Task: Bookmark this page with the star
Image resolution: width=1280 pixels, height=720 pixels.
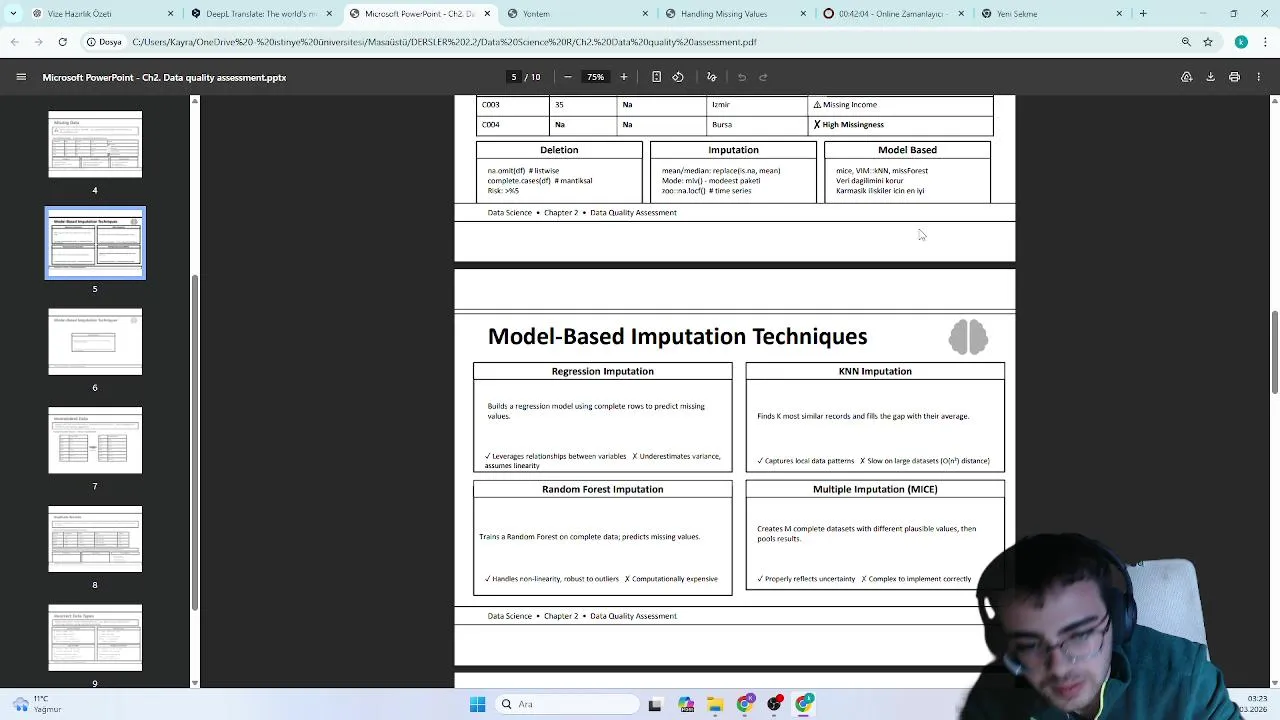Action: coord(1208,42)
